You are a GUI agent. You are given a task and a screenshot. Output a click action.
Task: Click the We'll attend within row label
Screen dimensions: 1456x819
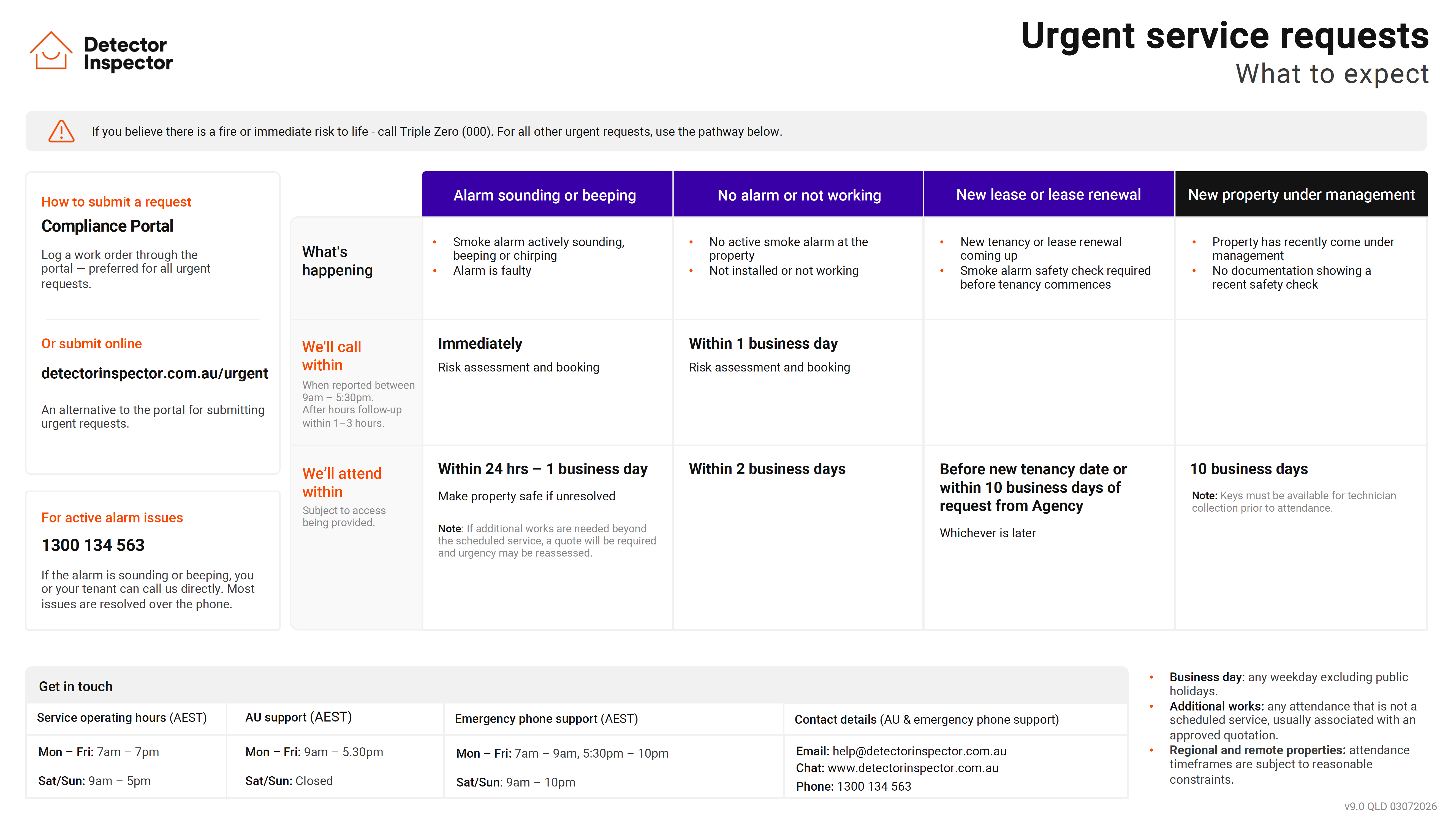(341, 482)
